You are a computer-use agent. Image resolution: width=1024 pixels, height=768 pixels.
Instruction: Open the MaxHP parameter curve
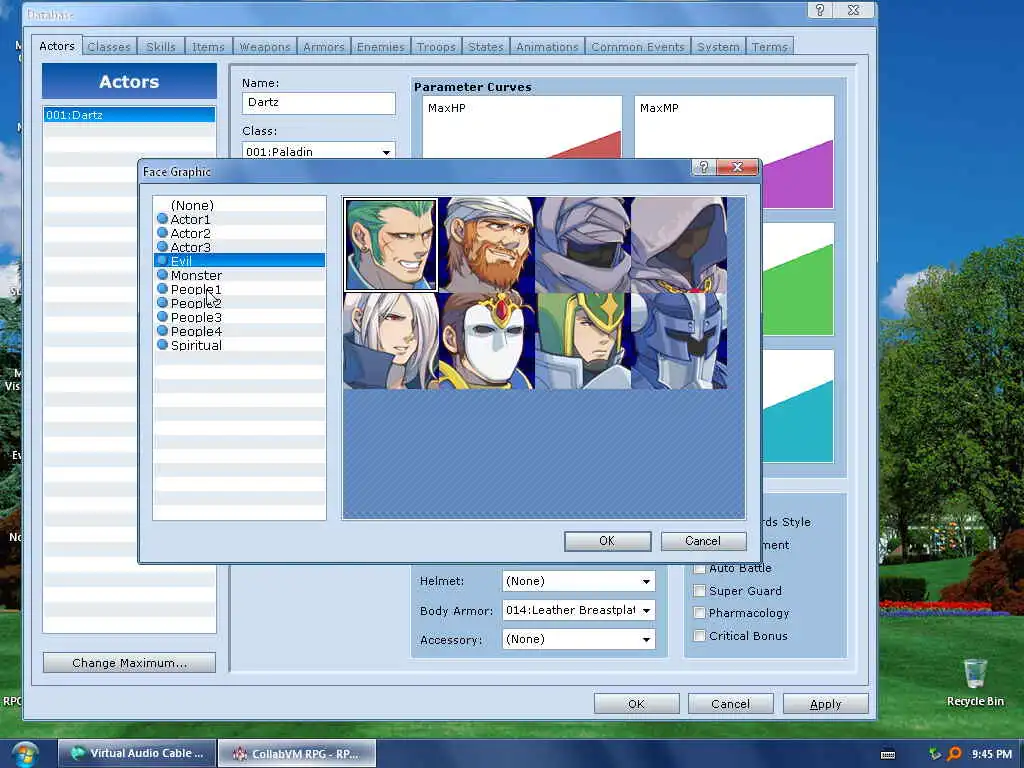point(522,127)
